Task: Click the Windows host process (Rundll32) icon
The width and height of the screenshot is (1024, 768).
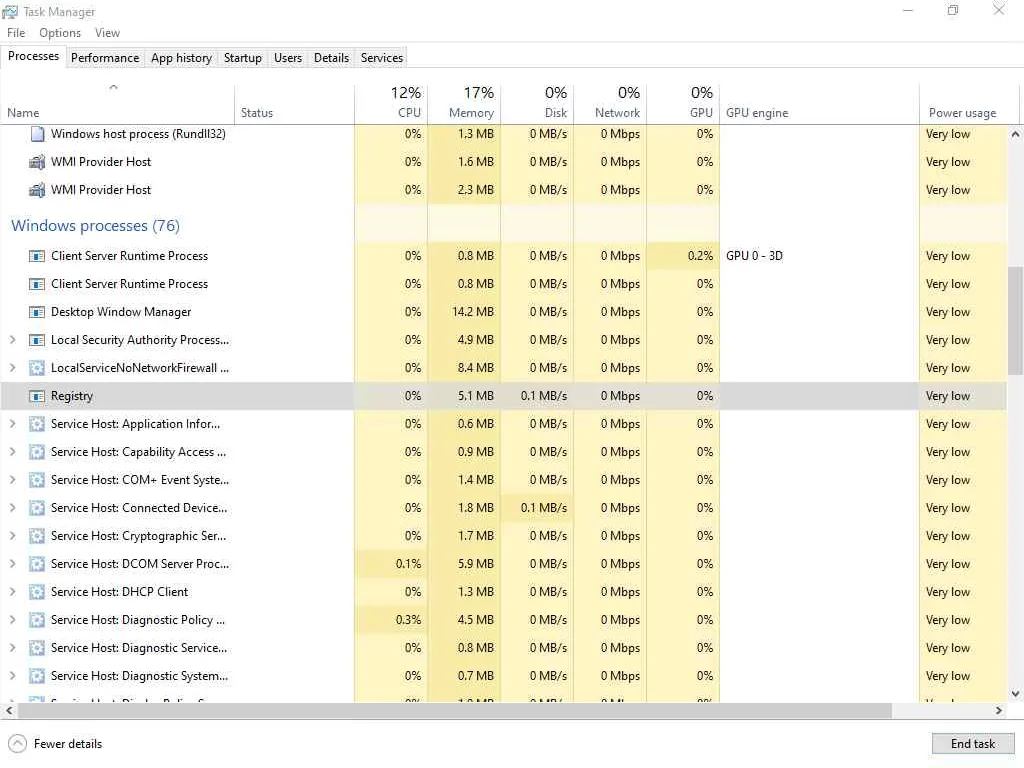Action: point(37,134)
